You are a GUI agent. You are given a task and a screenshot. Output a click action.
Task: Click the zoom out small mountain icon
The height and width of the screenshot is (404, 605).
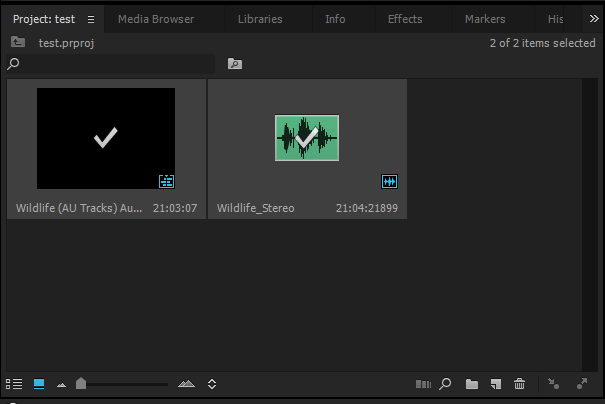tap(62, 384)
